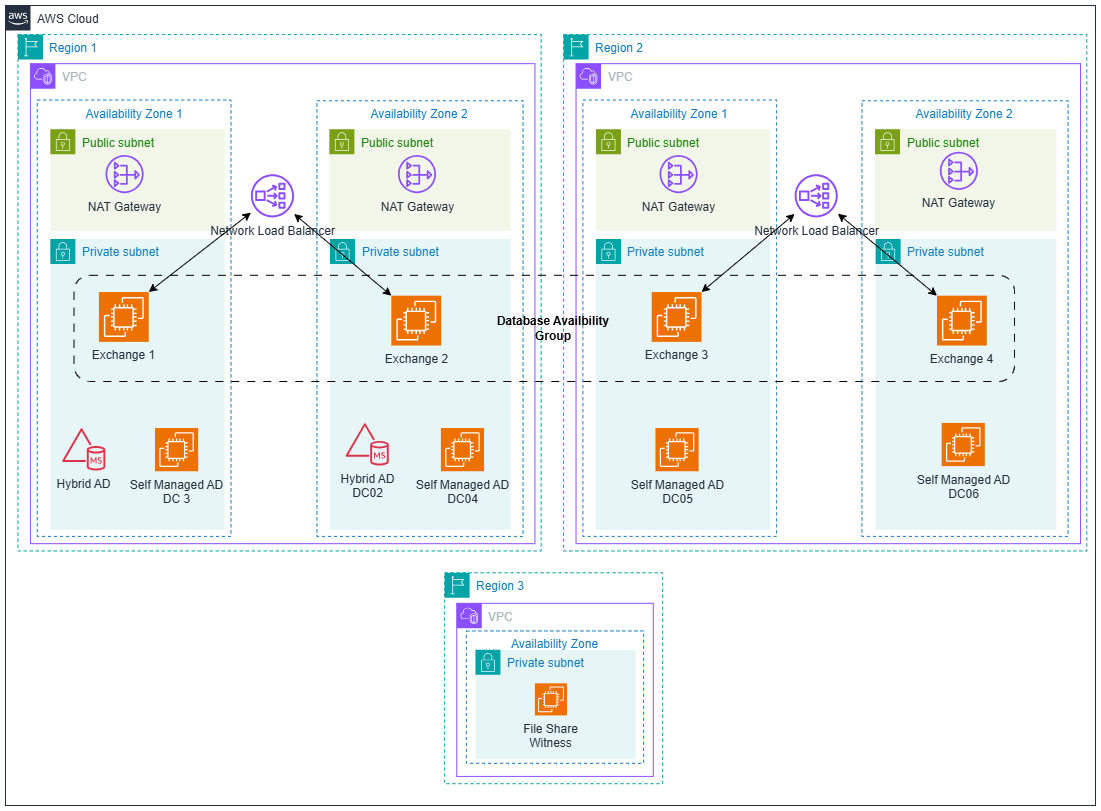This screenshot has width=1101, height=811.
Task: Click the Database Availability Group label
Action: (553, 328)
